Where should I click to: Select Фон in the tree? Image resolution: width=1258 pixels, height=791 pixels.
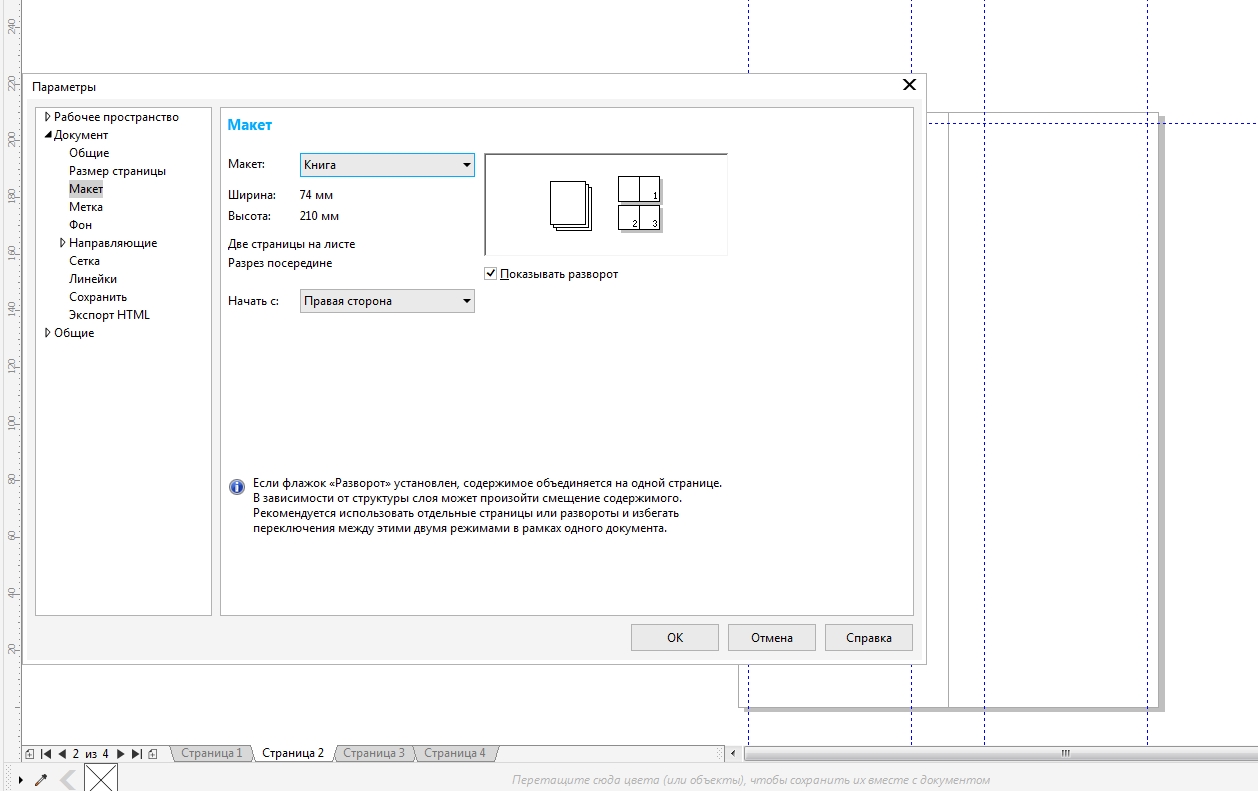point(80,225)
